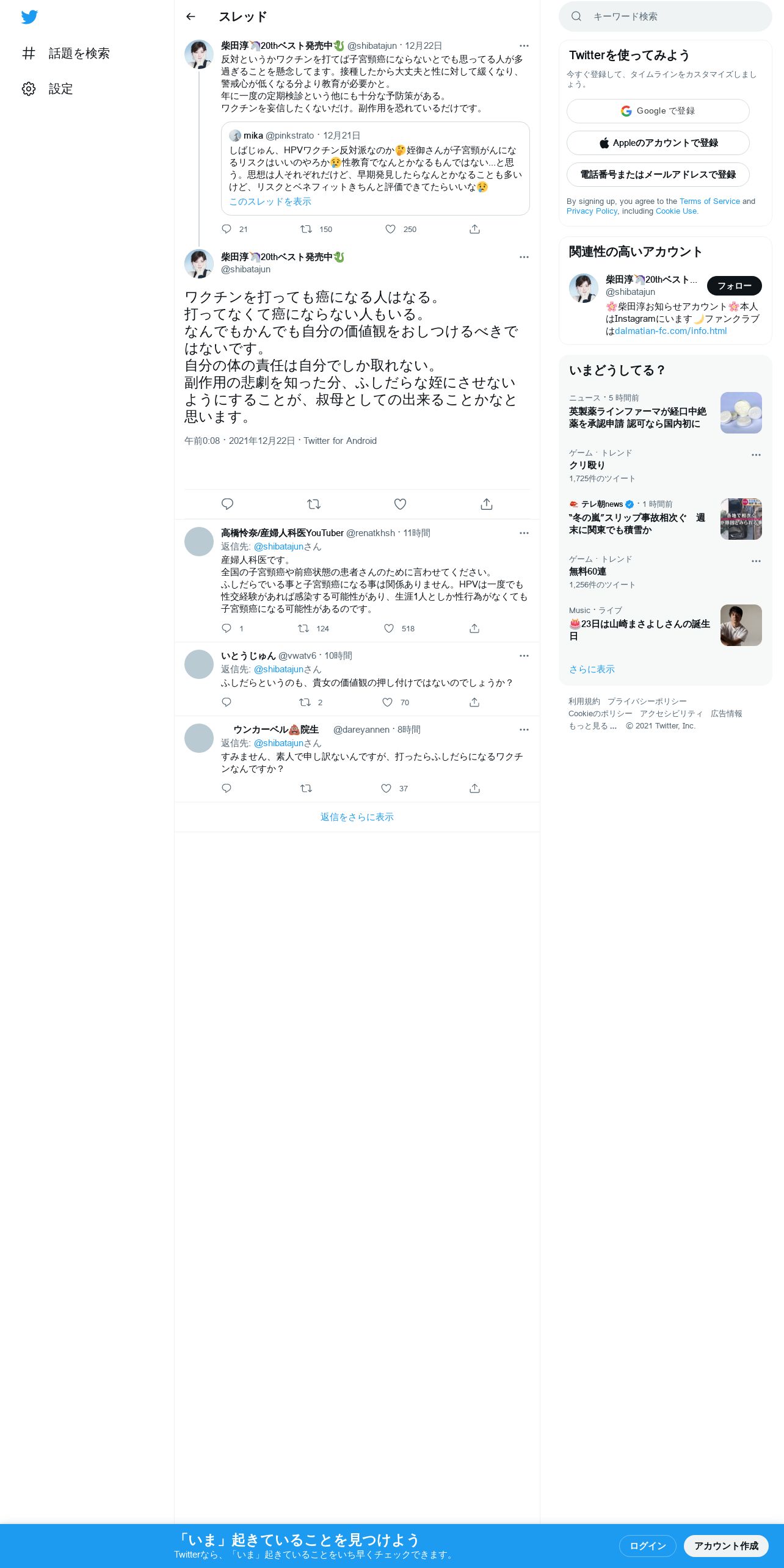Viewport: 784px width, 1568px height.
Task: Retweet the main tweet from 午前0:08
Action: click(314, 504)
